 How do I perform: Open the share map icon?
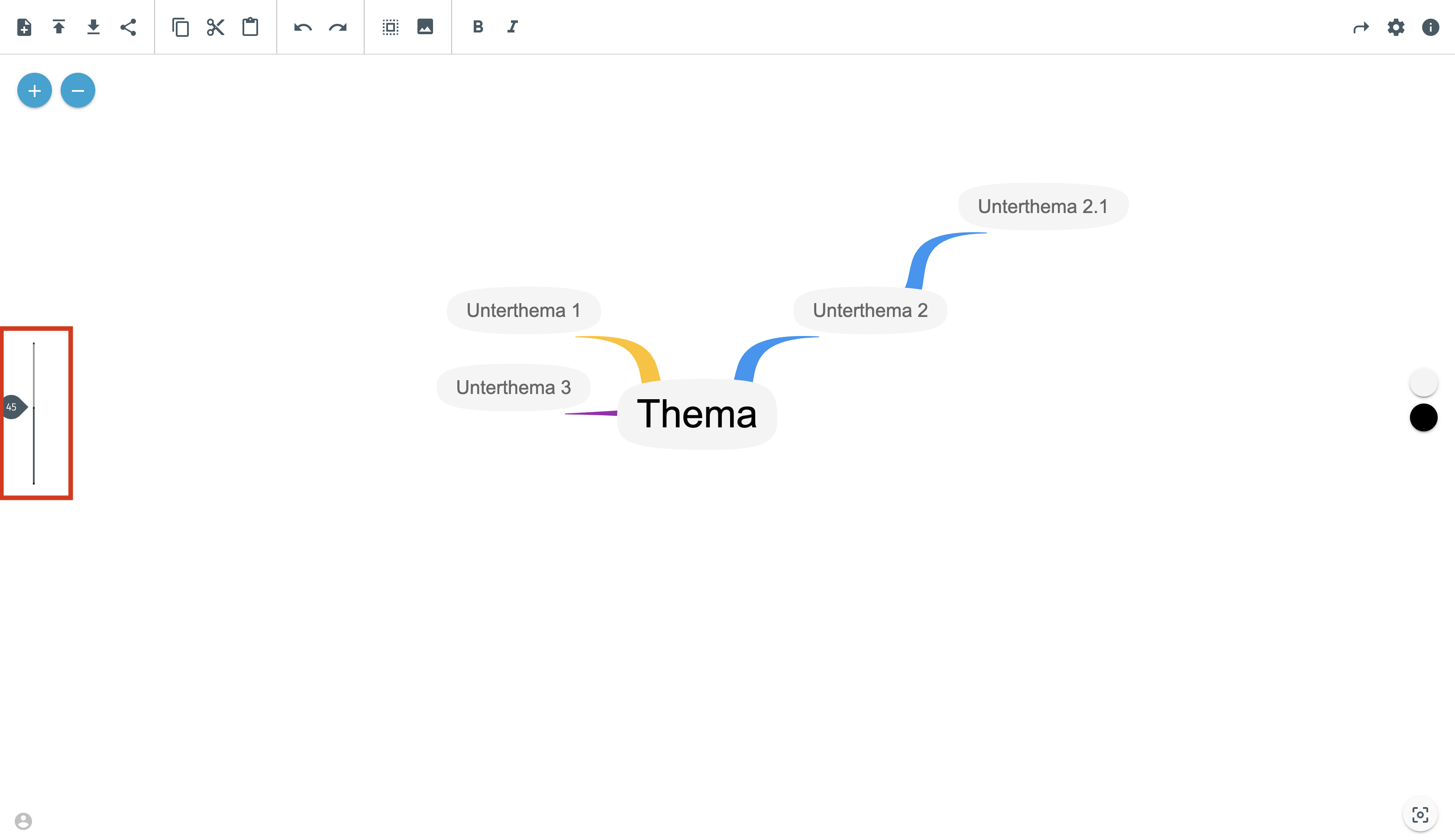128,27
